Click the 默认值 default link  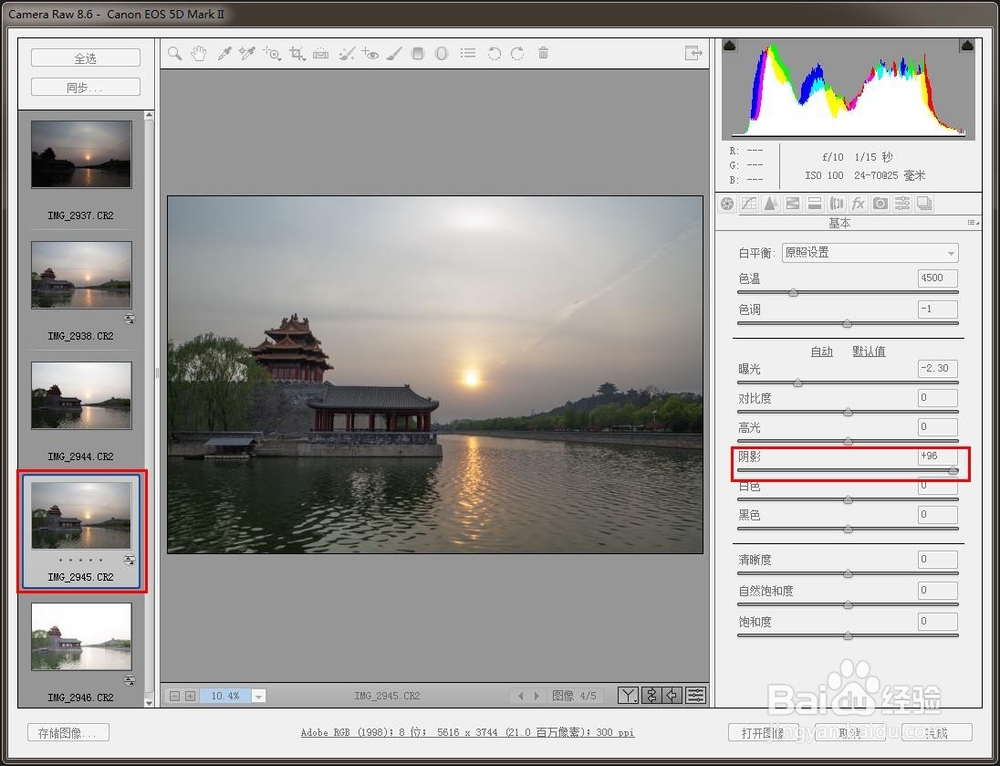point(869,351)
